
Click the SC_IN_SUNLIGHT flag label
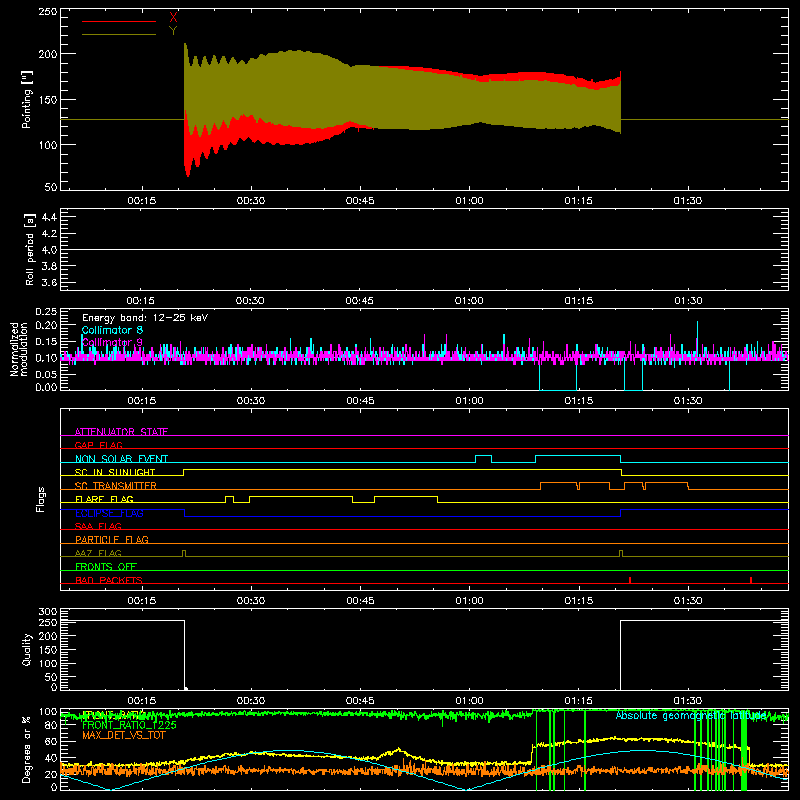click(x=115, y=472)
